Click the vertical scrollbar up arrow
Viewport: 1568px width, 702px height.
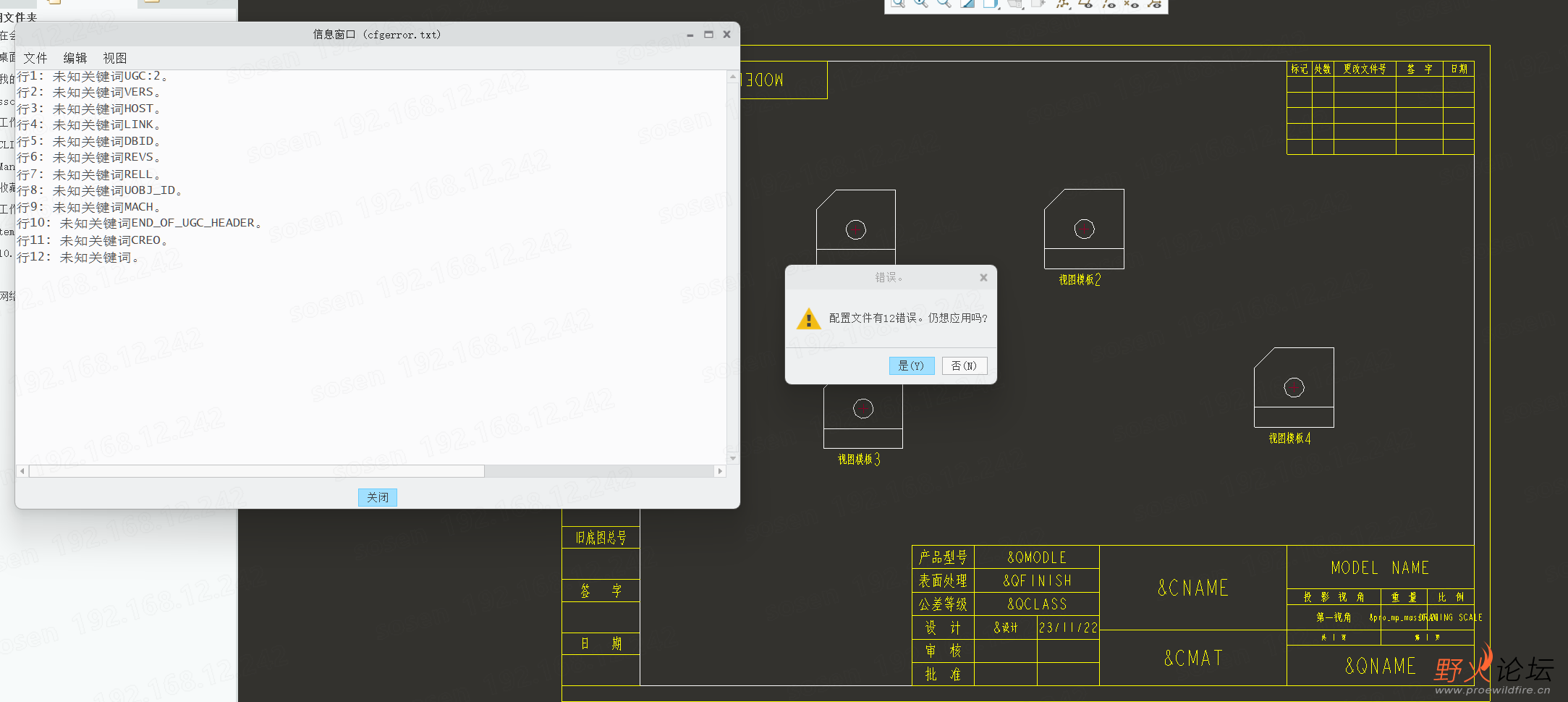coord(733,76)
